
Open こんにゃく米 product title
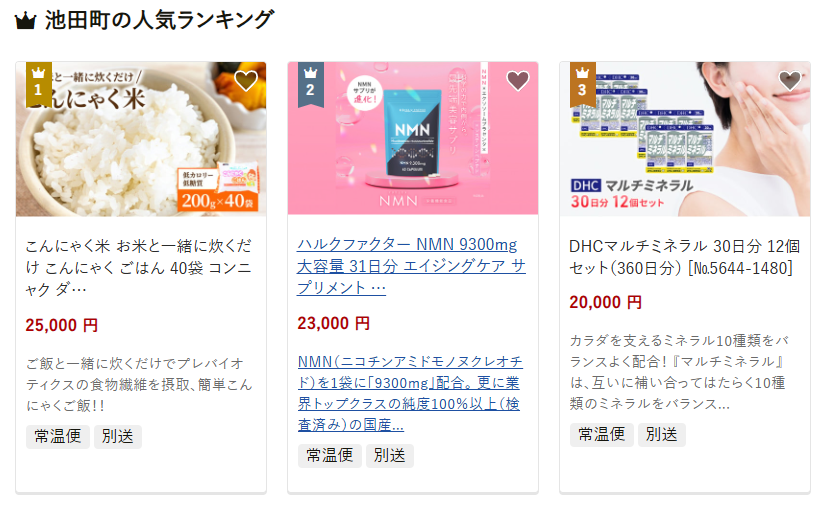pyautogui.click(x=139, y=268)
